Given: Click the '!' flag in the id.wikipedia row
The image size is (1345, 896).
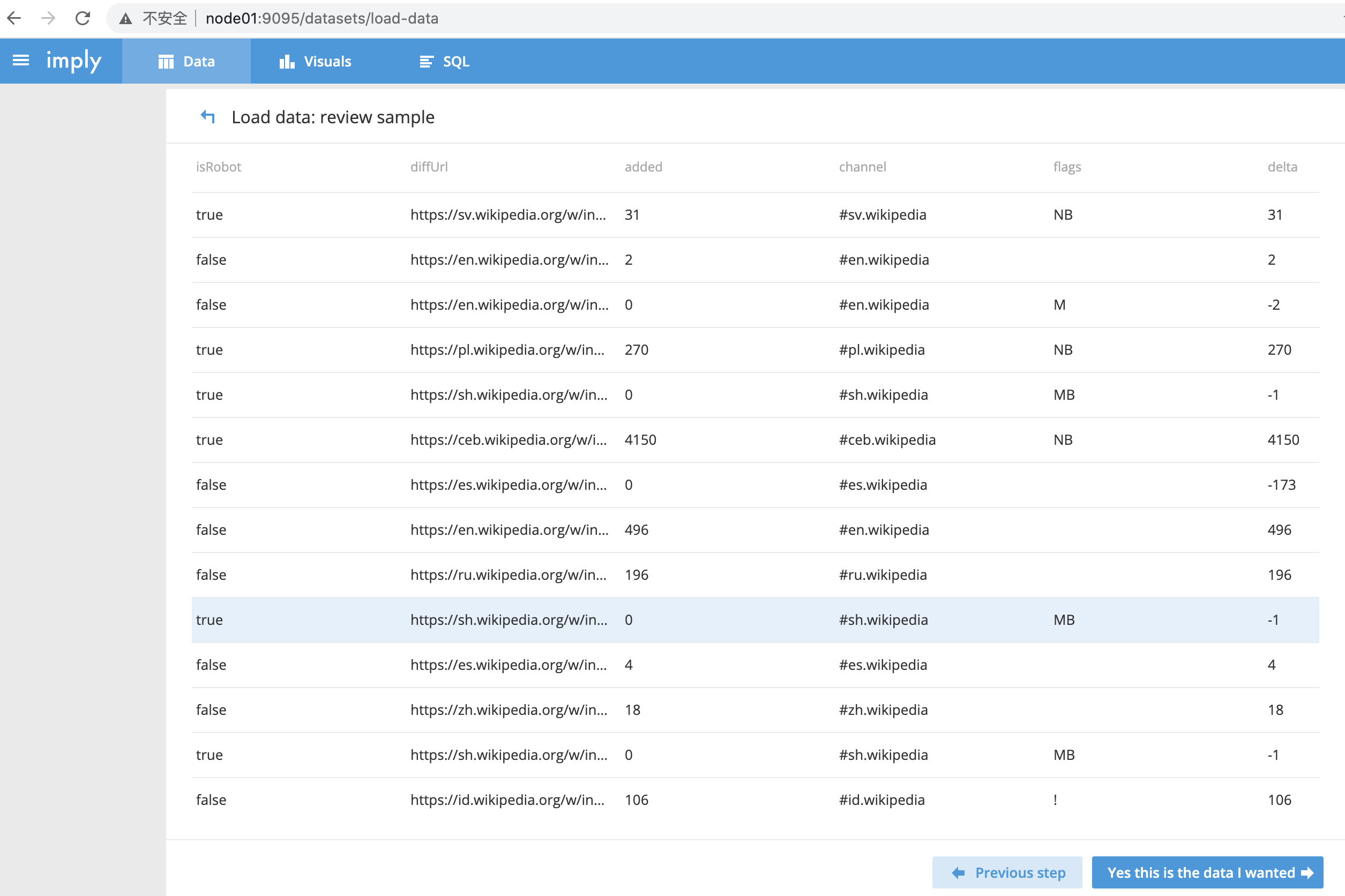Looking at the screenshot, I should [x=1055, y=800].
